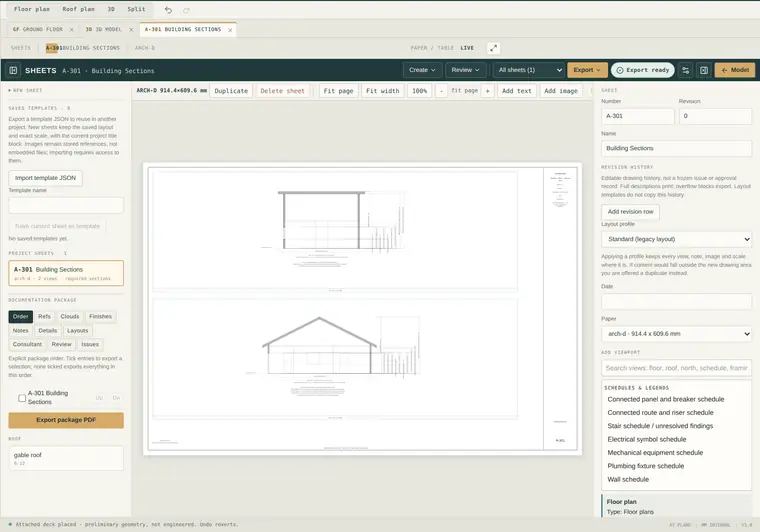Set zoom to 100%

[419, 91]
